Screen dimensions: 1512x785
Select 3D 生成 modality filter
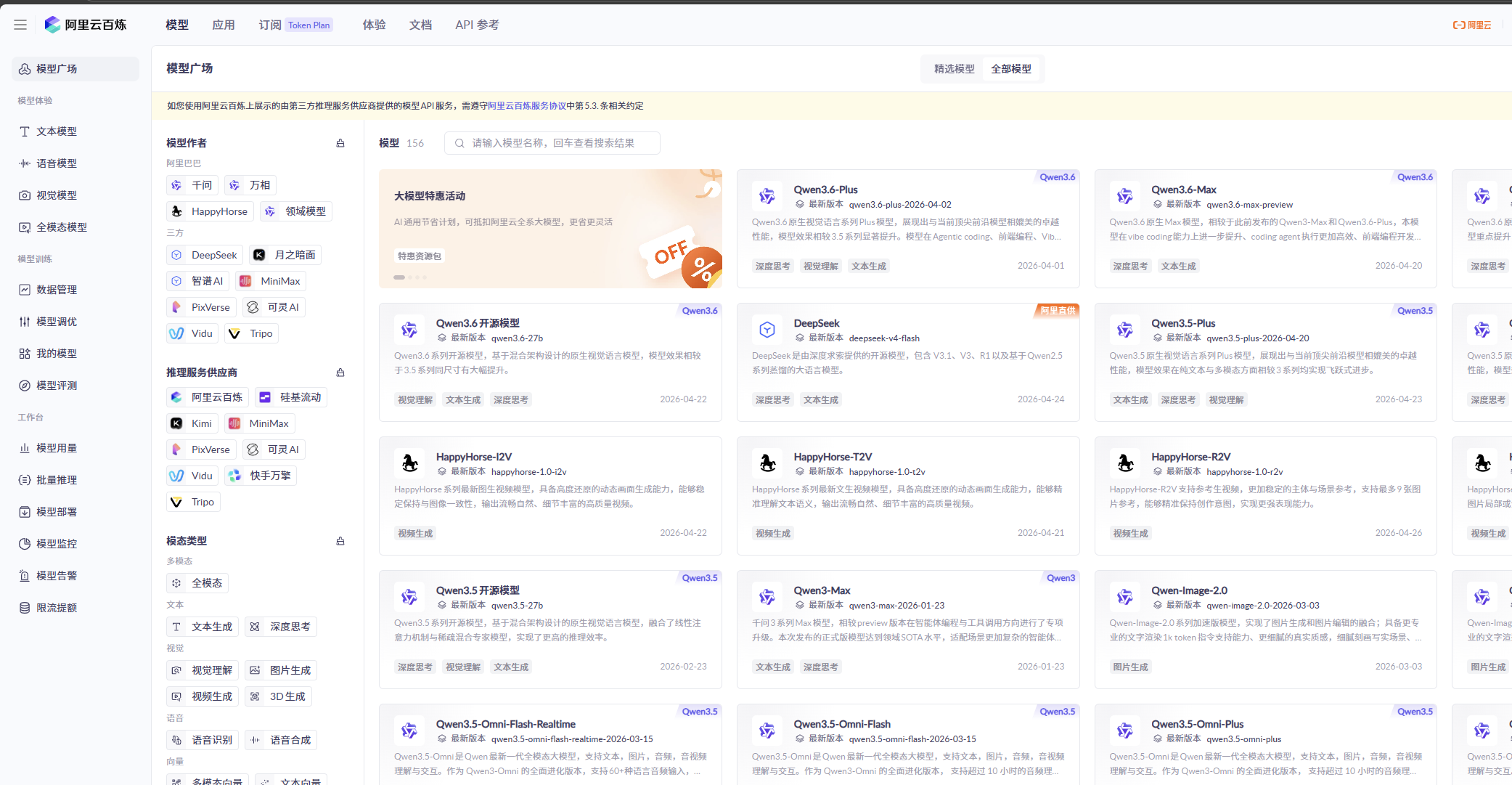click(278, 696)
